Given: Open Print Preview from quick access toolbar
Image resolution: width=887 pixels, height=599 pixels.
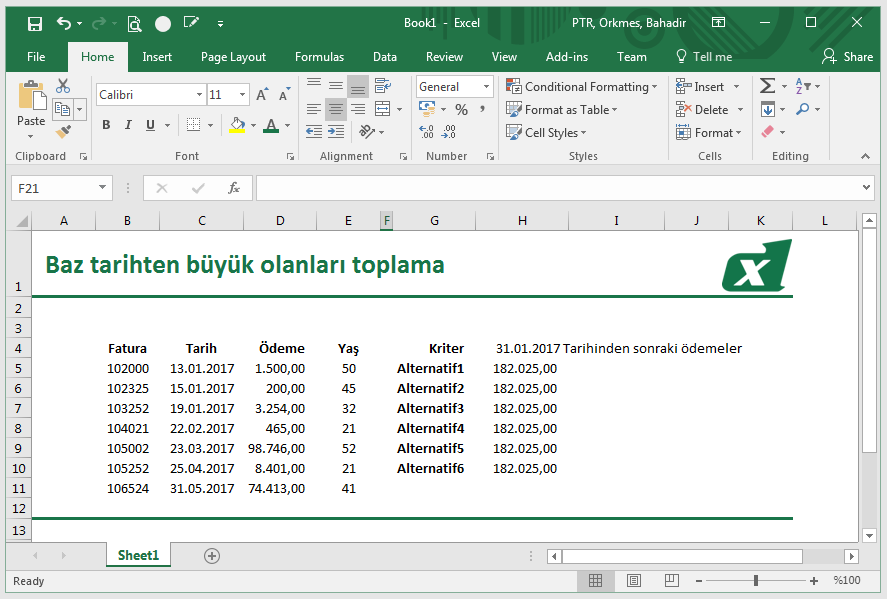Looking at the screenshot, I should click(135, 23).
